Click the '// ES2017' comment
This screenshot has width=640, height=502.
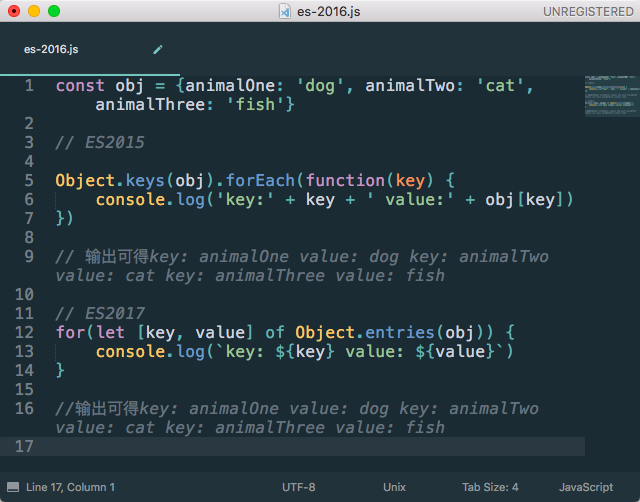click(100, 313)
